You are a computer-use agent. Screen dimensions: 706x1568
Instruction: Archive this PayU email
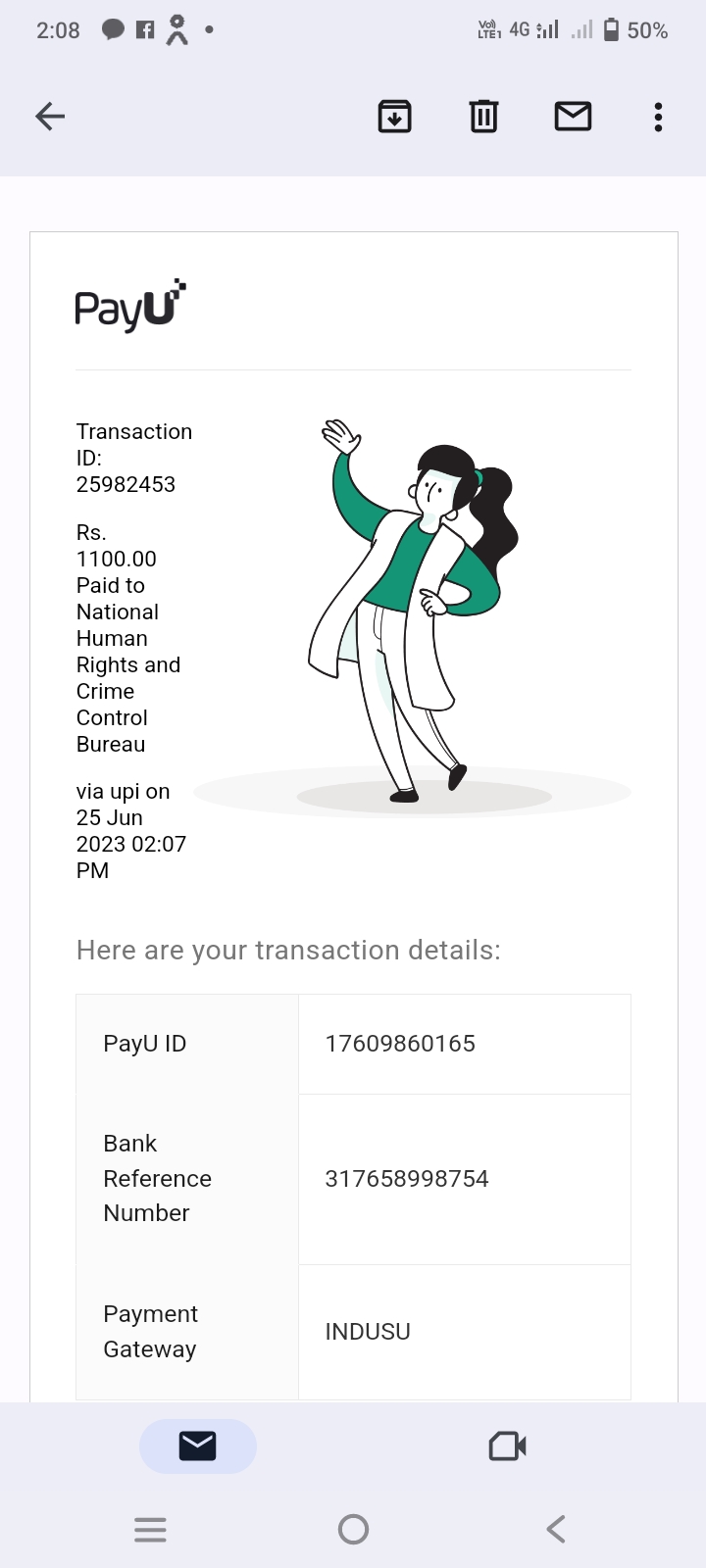(x=394, y=117)
